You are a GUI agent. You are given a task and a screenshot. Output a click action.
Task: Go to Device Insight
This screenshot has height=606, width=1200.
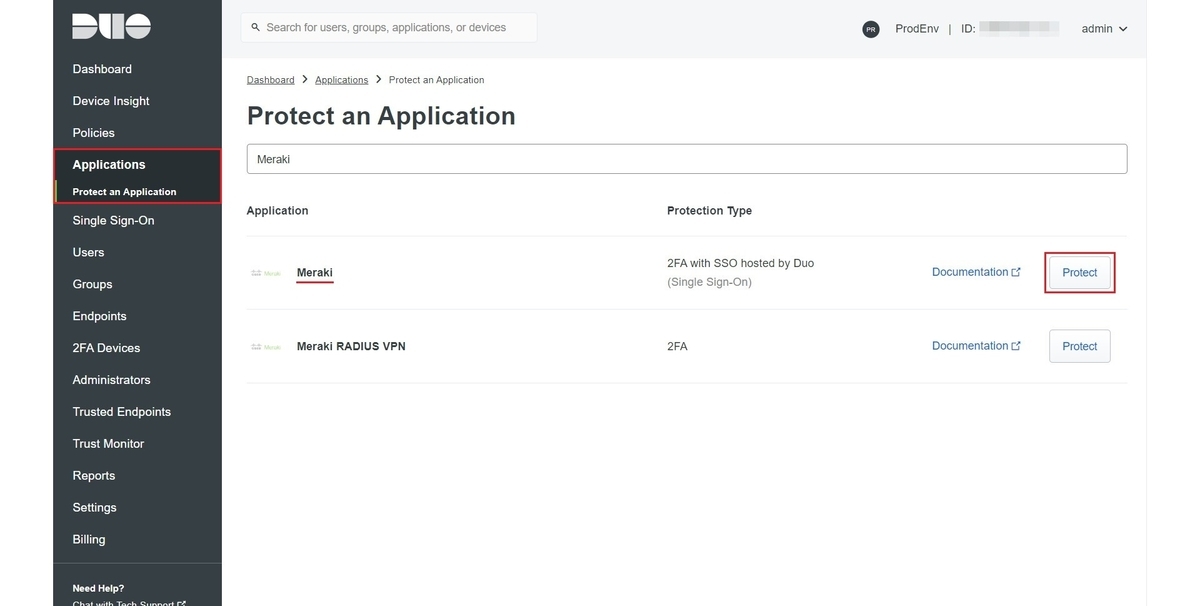tap(111, 101)
